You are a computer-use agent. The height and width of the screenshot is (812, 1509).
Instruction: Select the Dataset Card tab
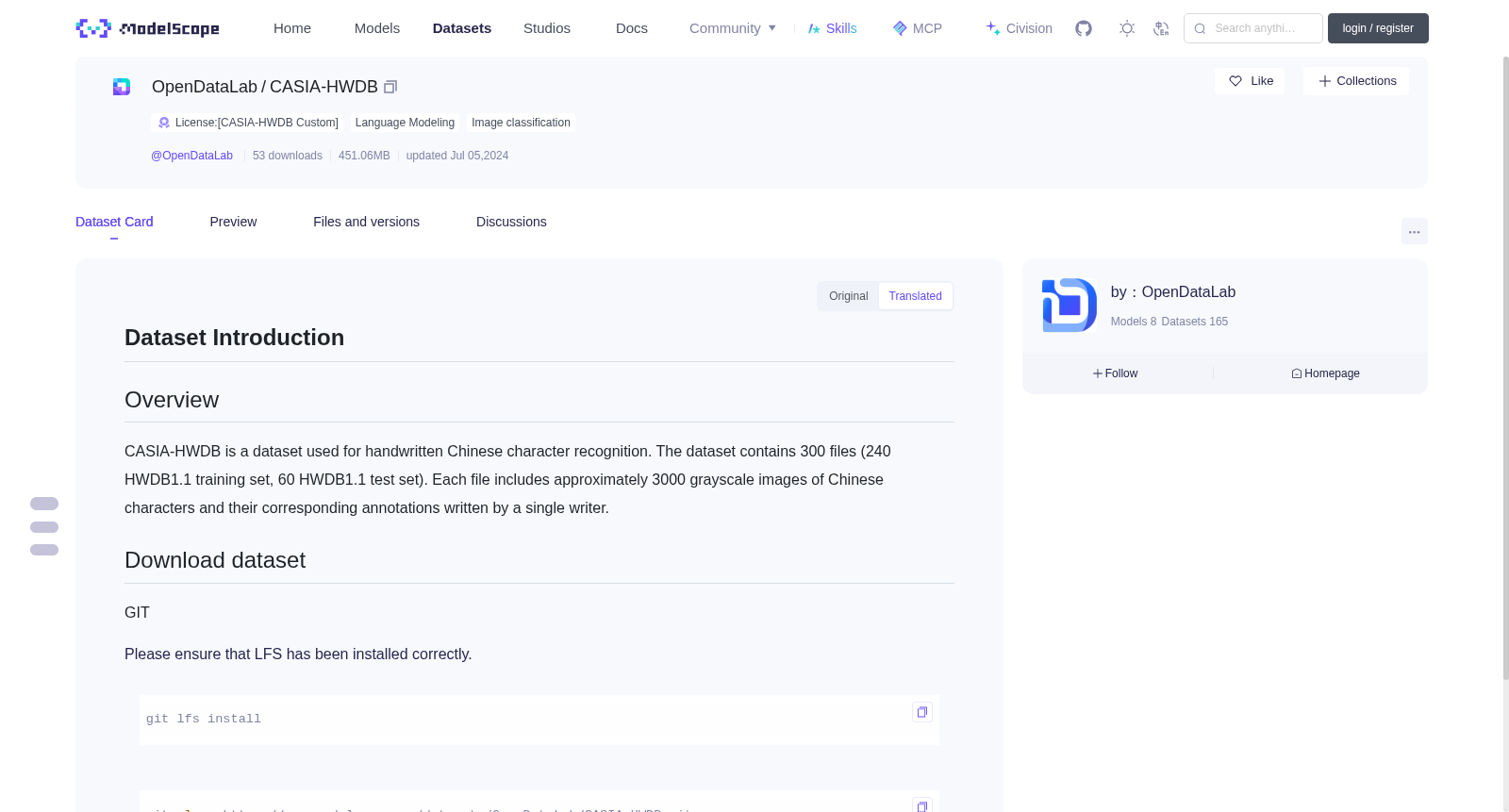pyautogui.click(x=114, y=222)
